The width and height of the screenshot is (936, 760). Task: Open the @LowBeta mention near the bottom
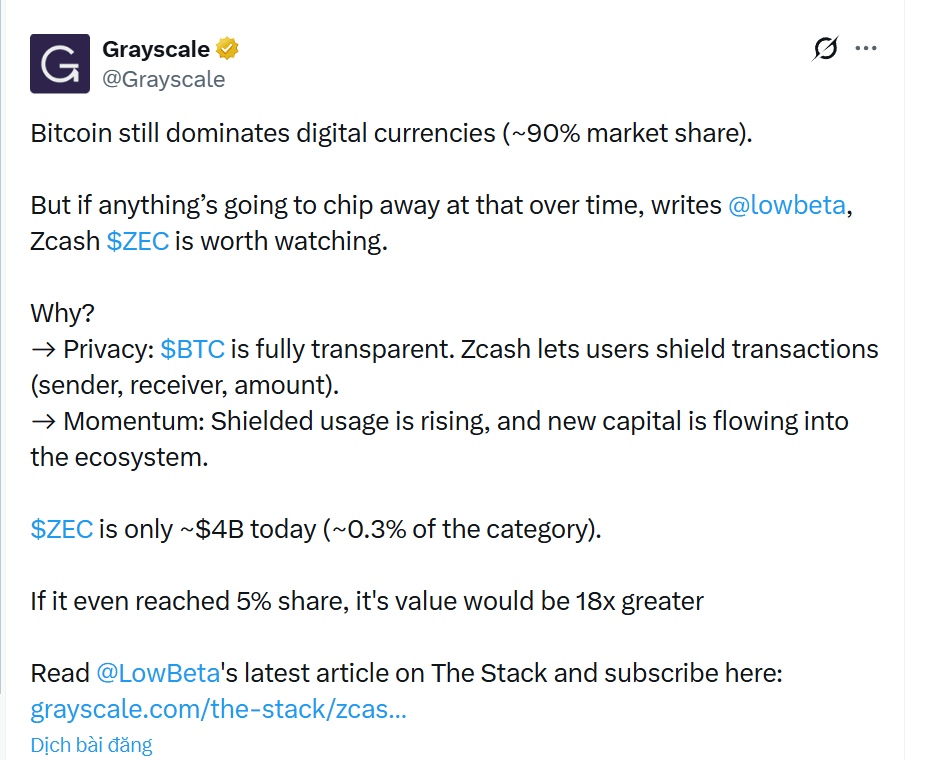click(x=158, y=673)
